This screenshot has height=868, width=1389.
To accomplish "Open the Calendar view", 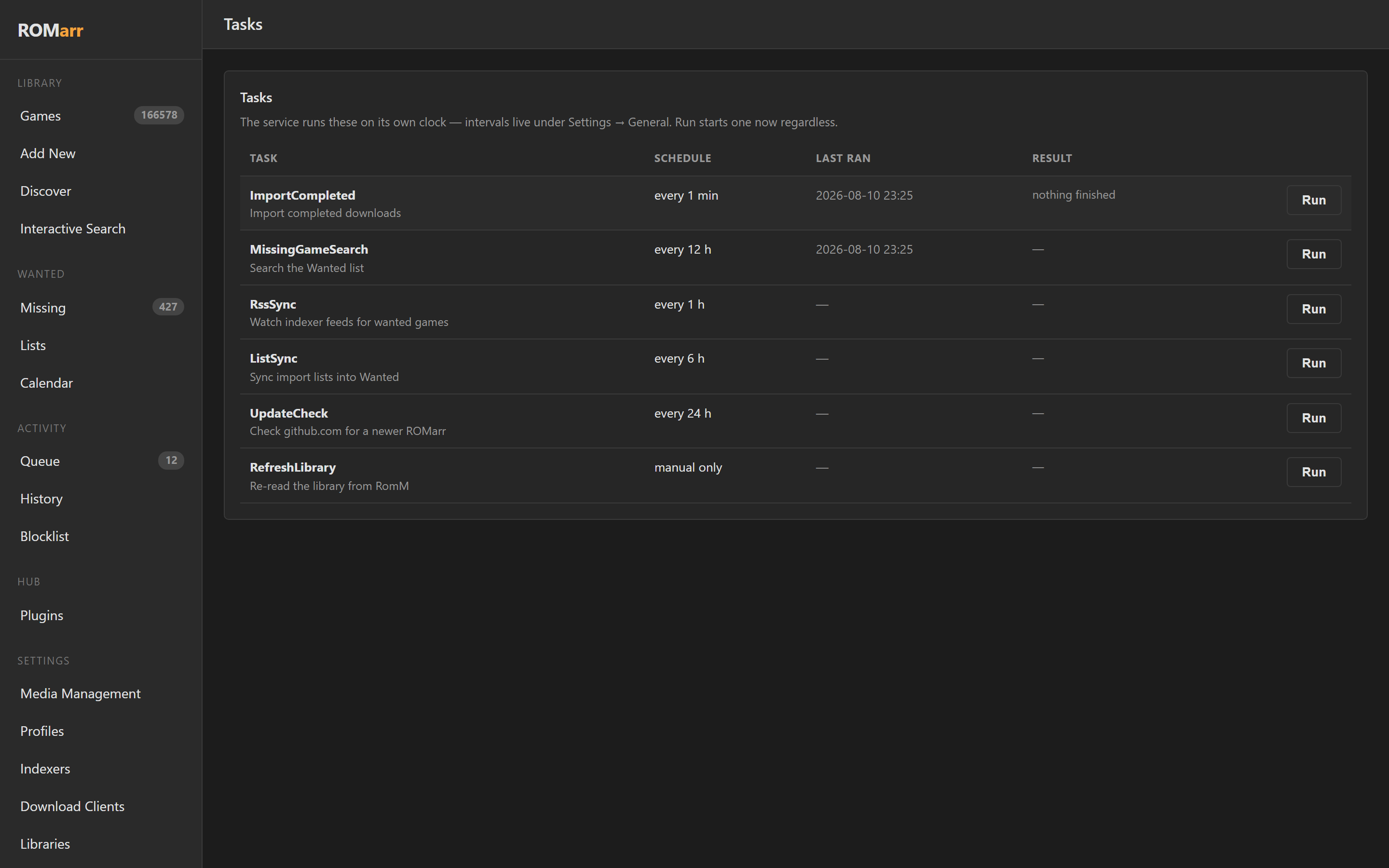I will pyautogui.click(x=46, y=382).
